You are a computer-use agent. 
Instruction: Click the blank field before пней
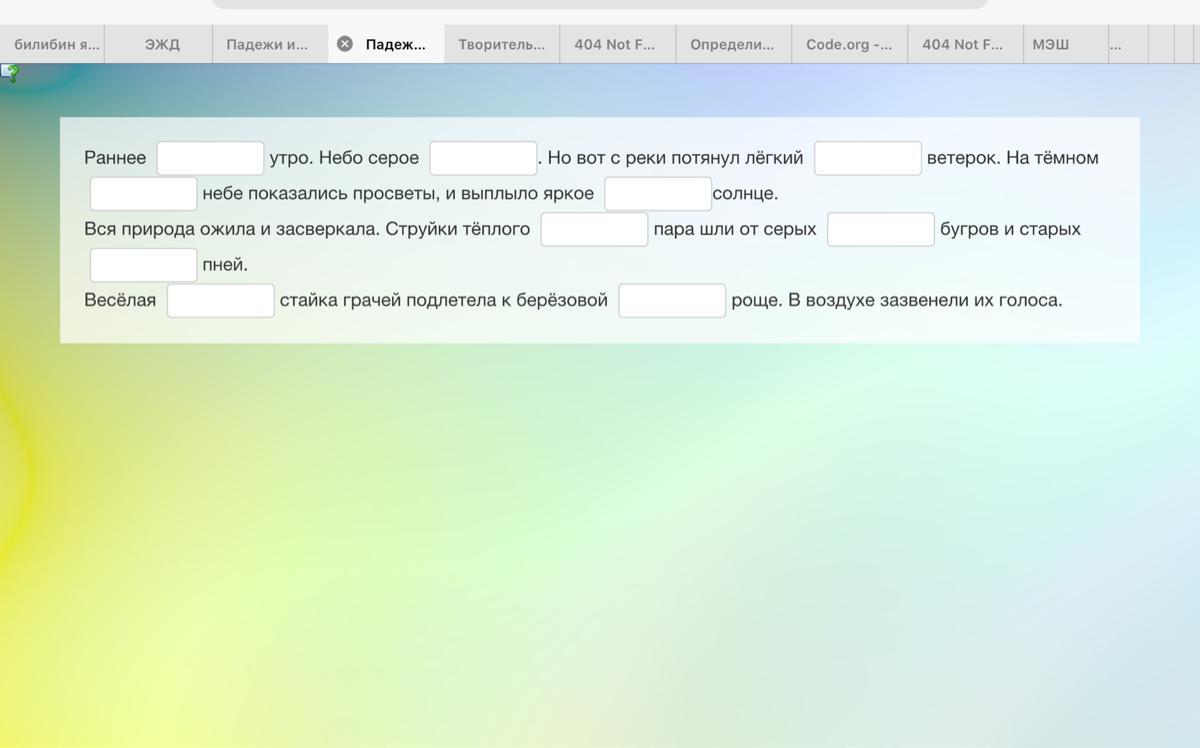point(143,265)
